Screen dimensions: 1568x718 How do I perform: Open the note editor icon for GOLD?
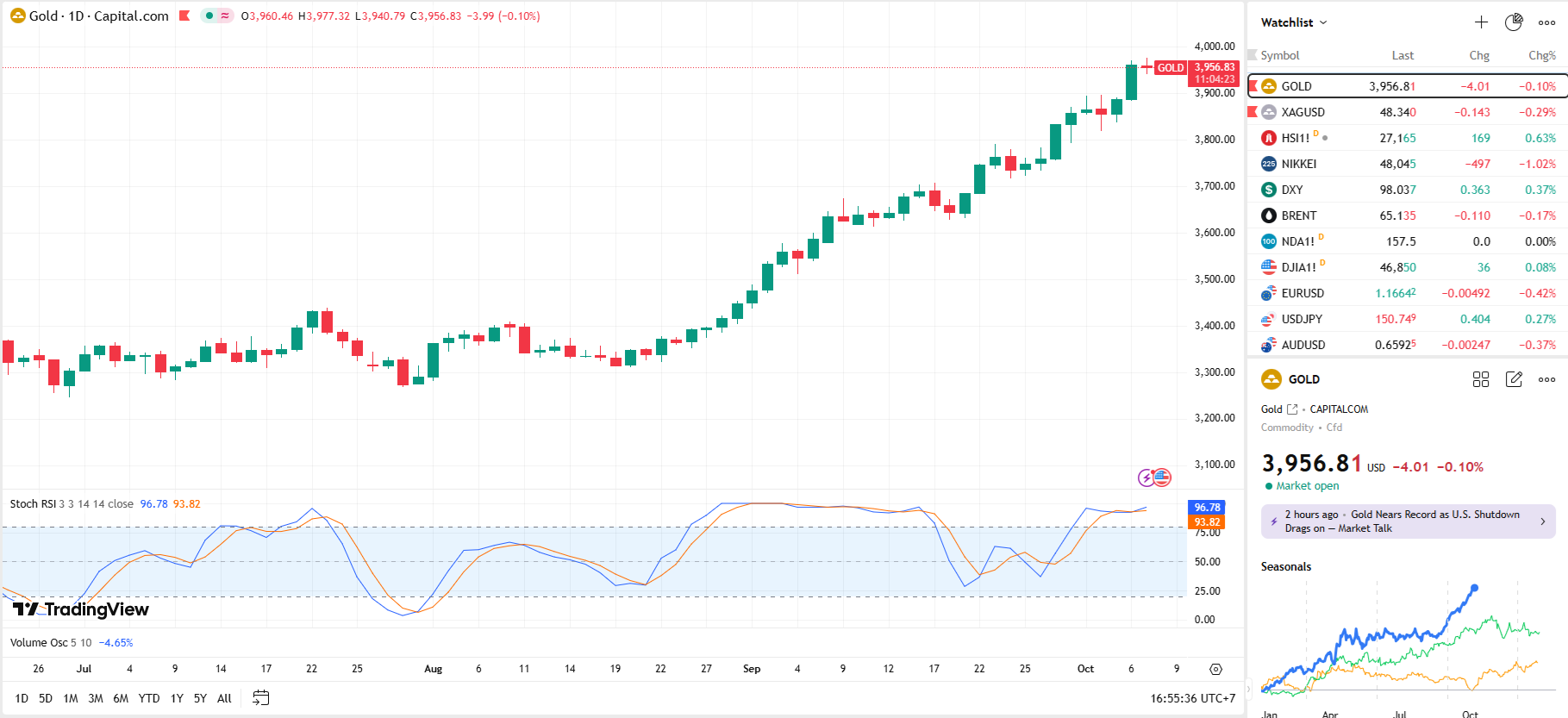pyautogui.click(x=1514, y=379)
